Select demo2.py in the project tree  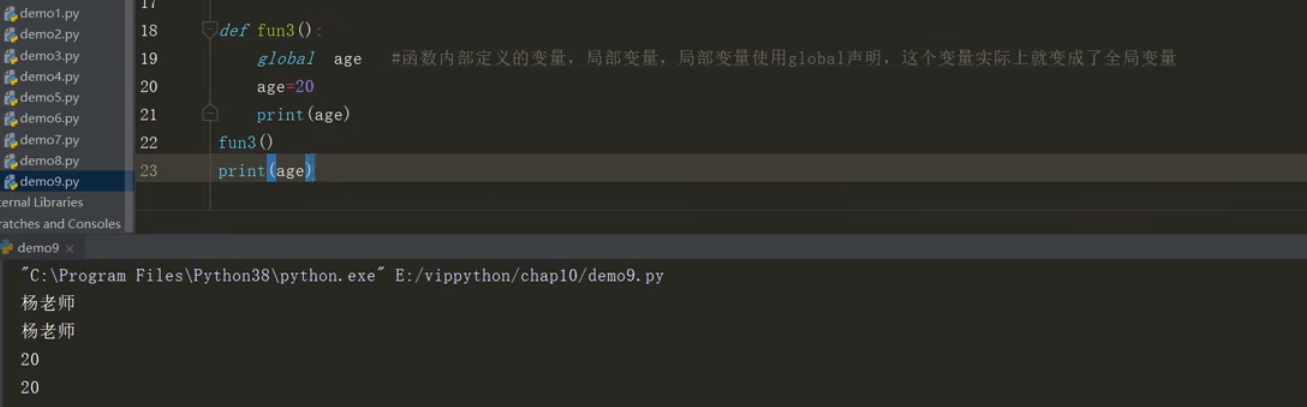(x=49, y=34)
